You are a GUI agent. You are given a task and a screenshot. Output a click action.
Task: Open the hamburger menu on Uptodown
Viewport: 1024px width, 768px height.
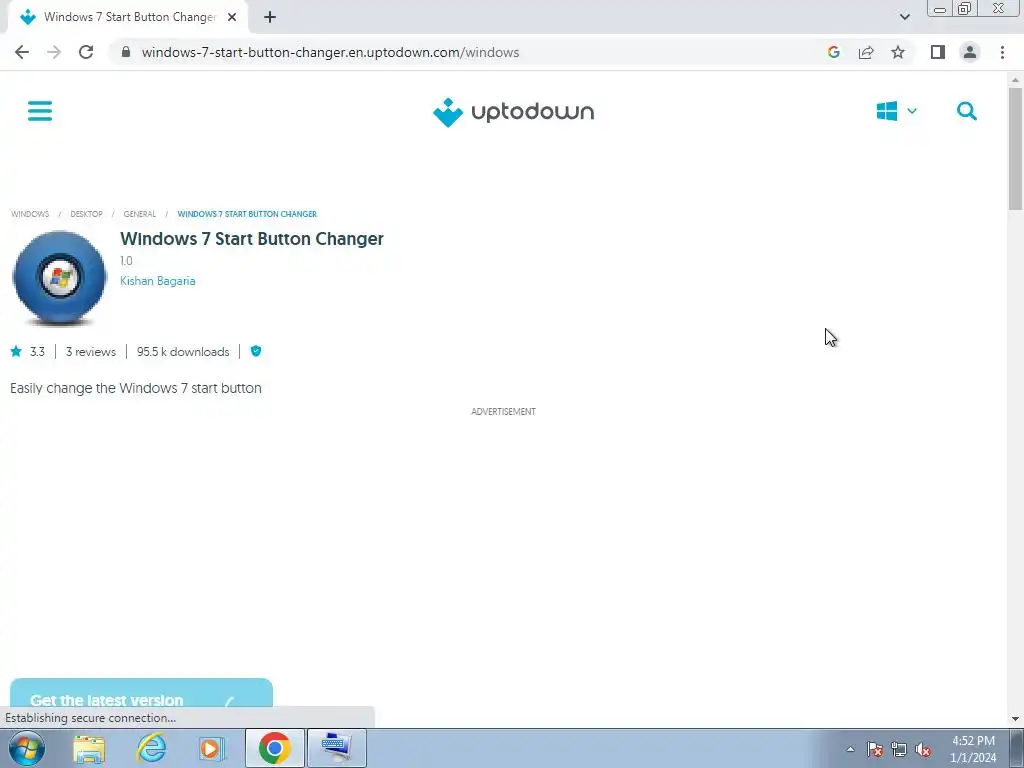coord(40,111)
